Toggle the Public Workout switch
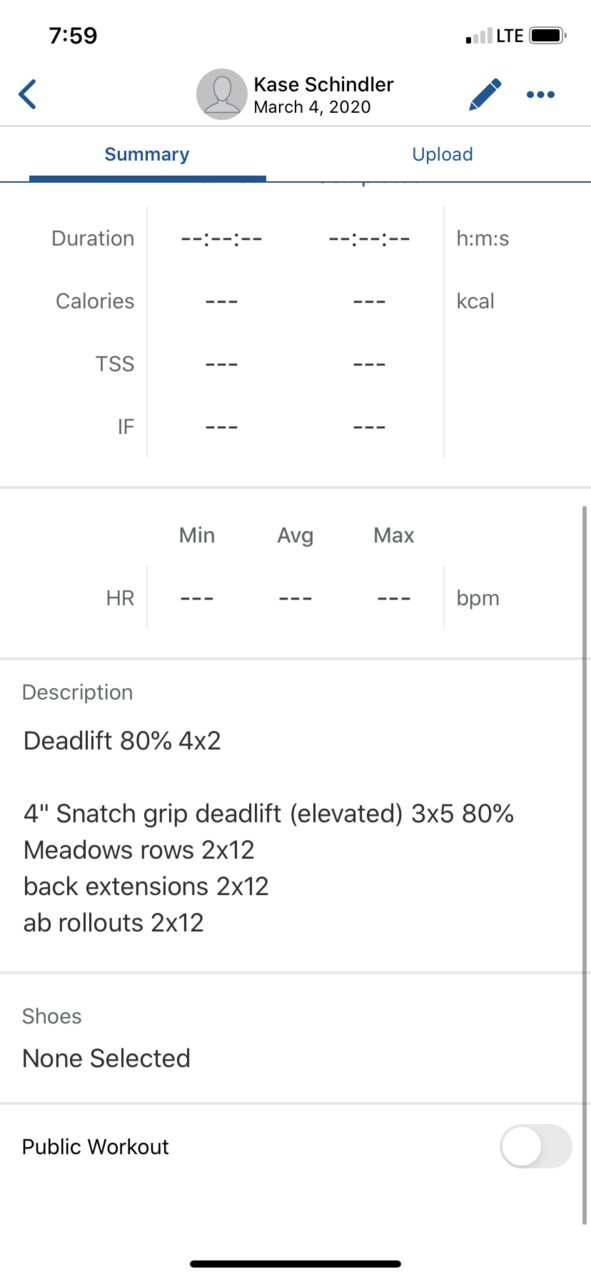Viewport: 591px width, 1279px height. [536, 1146]
